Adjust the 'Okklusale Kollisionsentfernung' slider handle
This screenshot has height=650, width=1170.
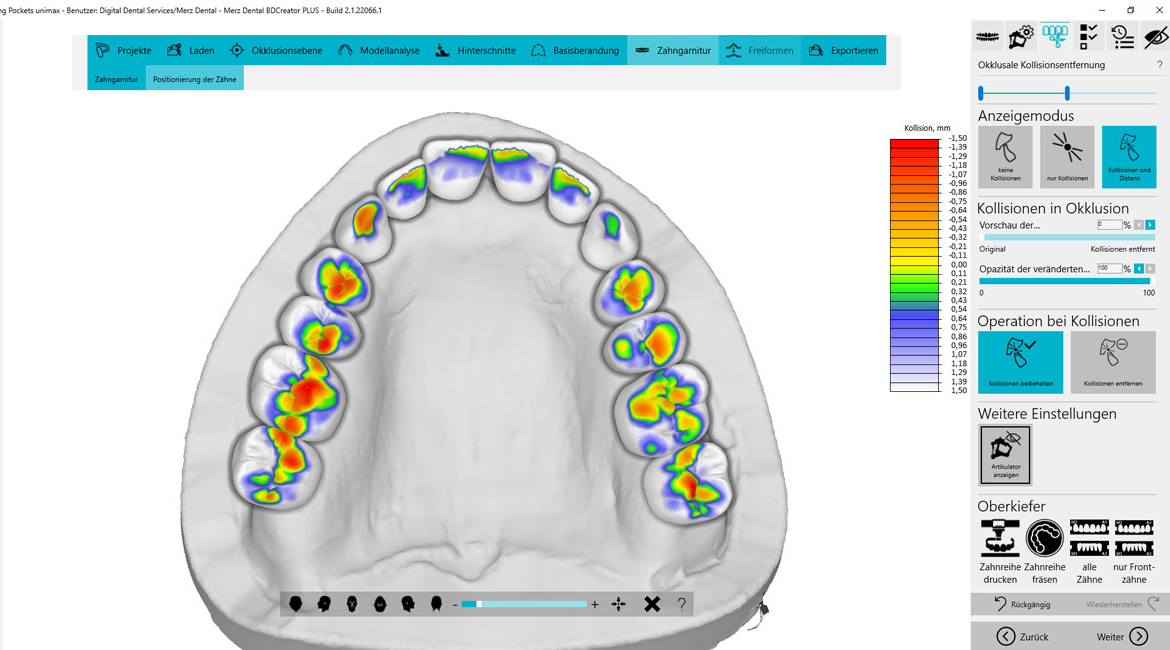point(1067,93)
